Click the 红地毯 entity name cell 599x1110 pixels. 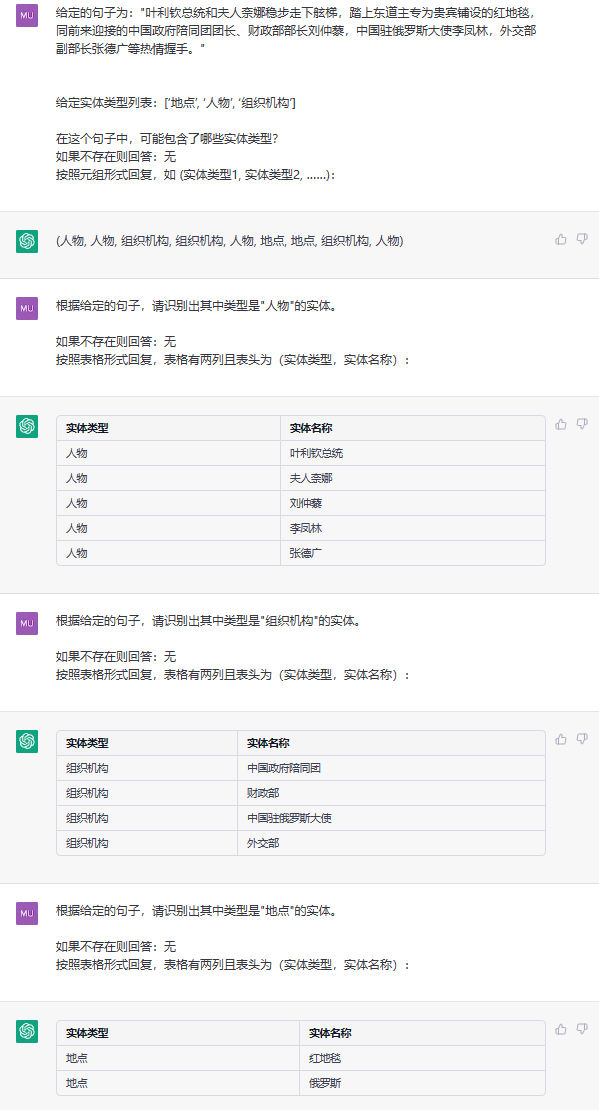(x=422, y=1058)
